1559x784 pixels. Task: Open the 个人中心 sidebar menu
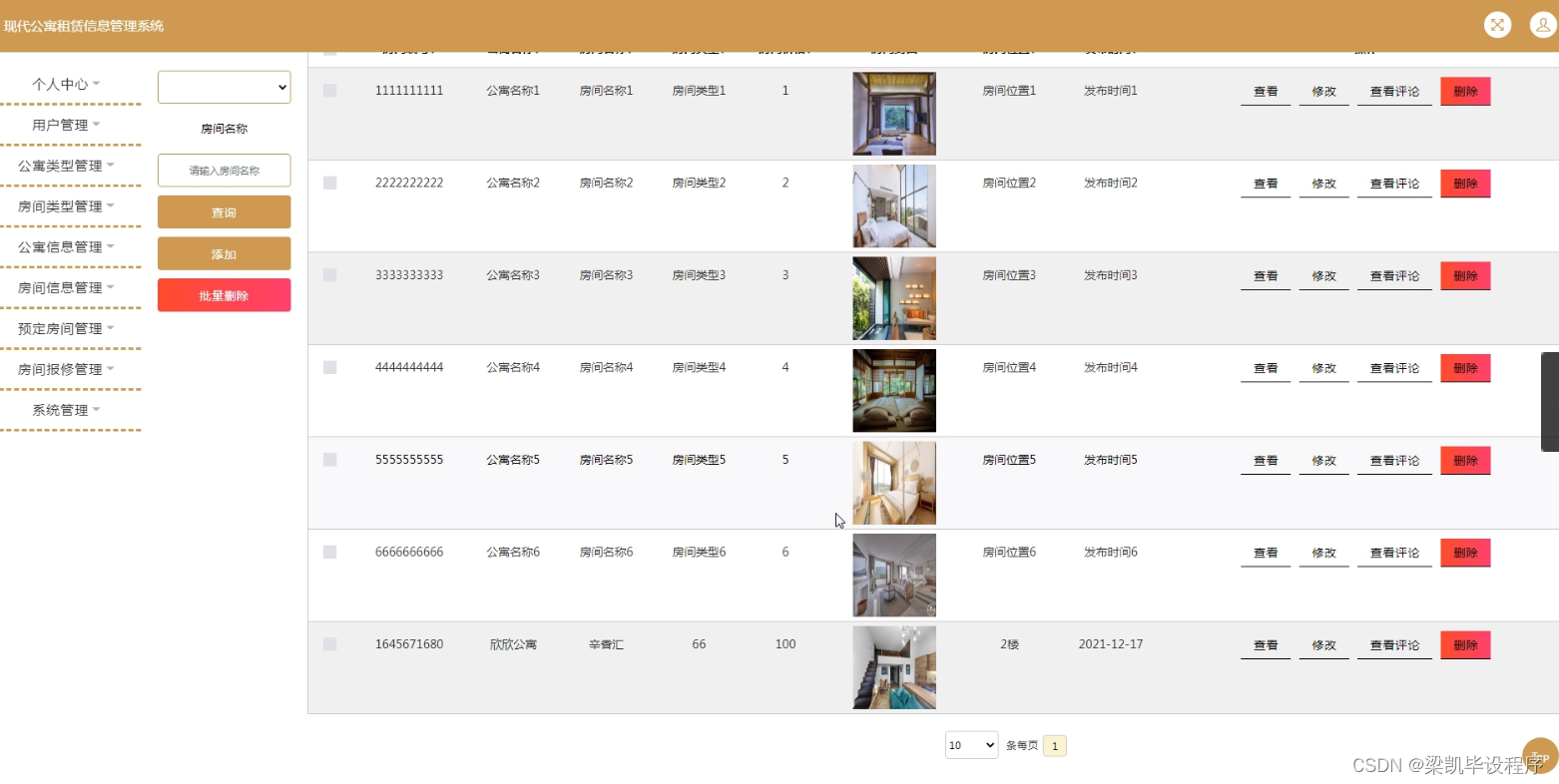62,84
